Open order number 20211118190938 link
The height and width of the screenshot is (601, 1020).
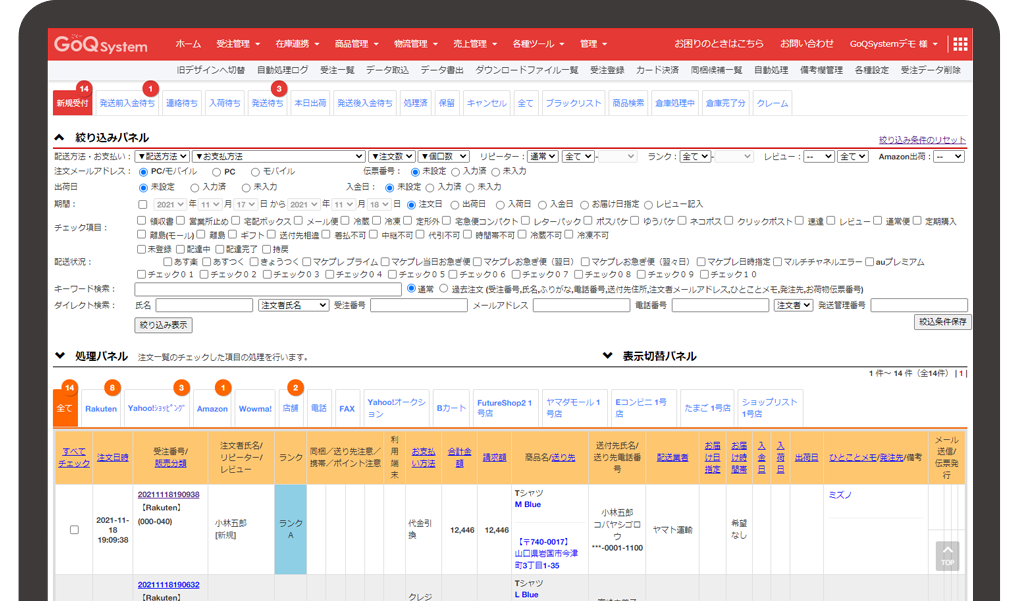tap(168, 494)
